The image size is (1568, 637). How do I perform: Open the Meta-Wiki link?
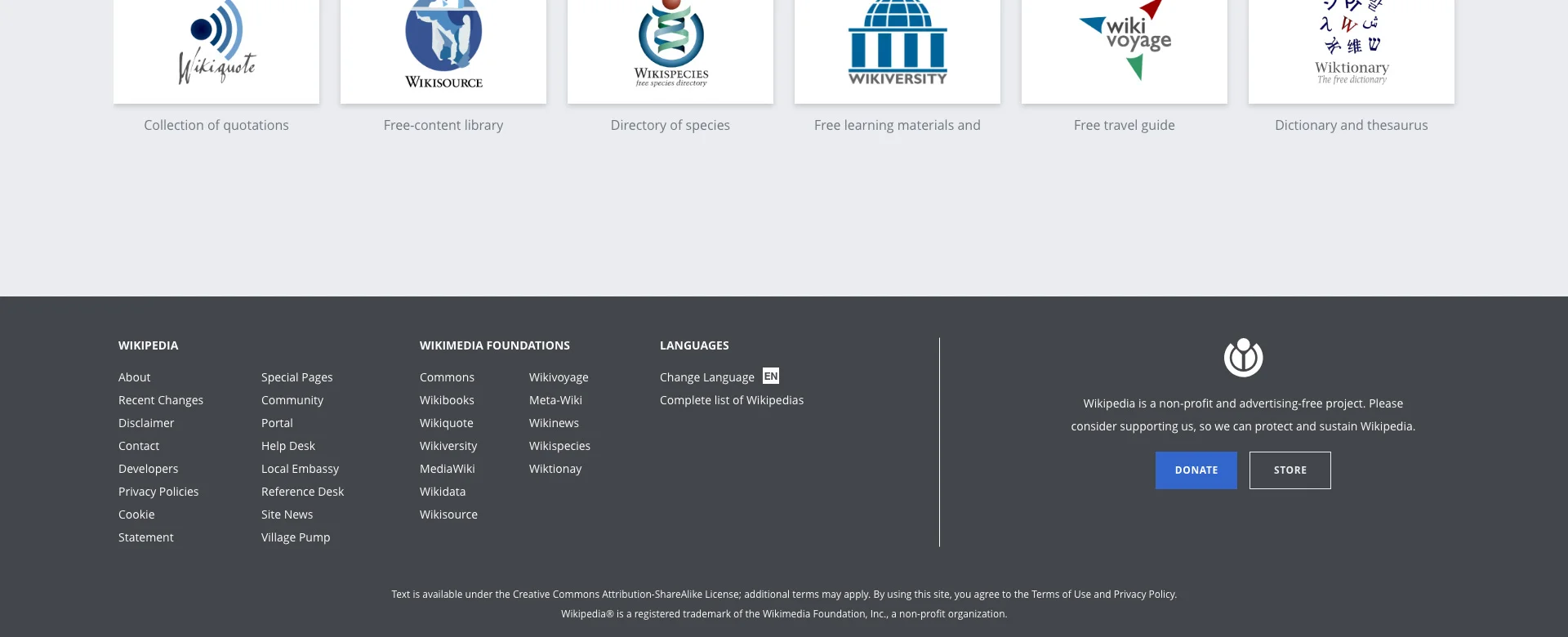(555, 400)
